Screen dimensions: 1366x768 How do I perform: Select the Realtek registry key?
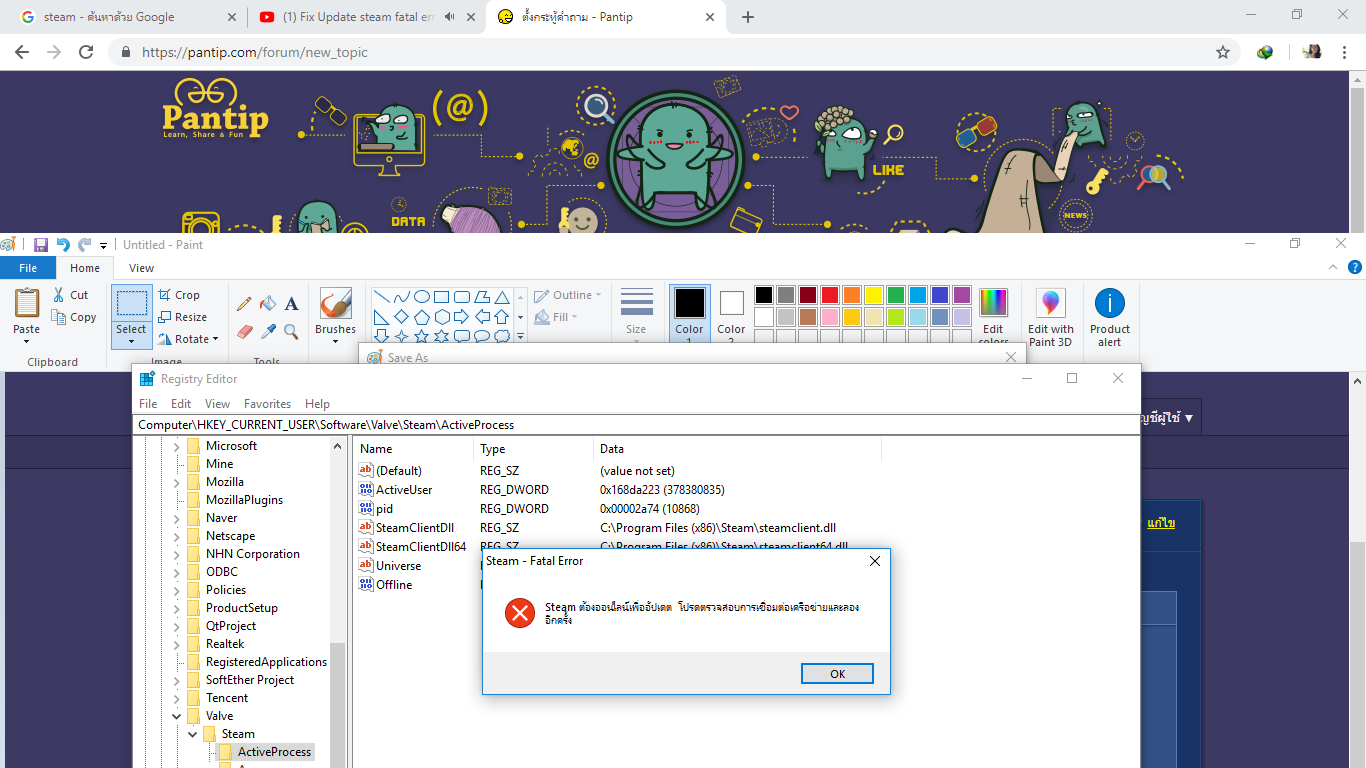click(x=225, y=644)
